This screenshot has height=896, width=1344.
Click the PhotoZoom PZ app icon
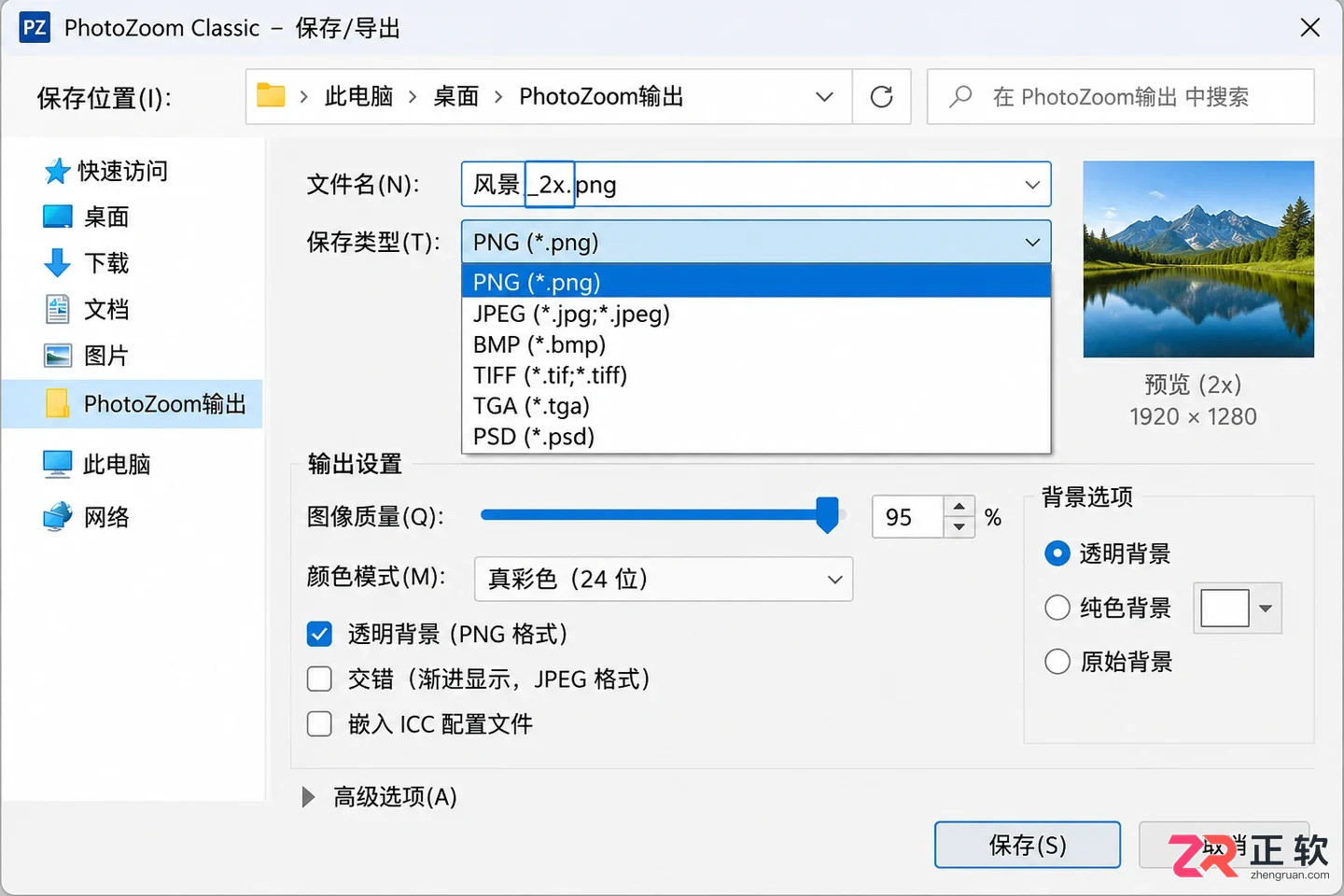(35, 27)
